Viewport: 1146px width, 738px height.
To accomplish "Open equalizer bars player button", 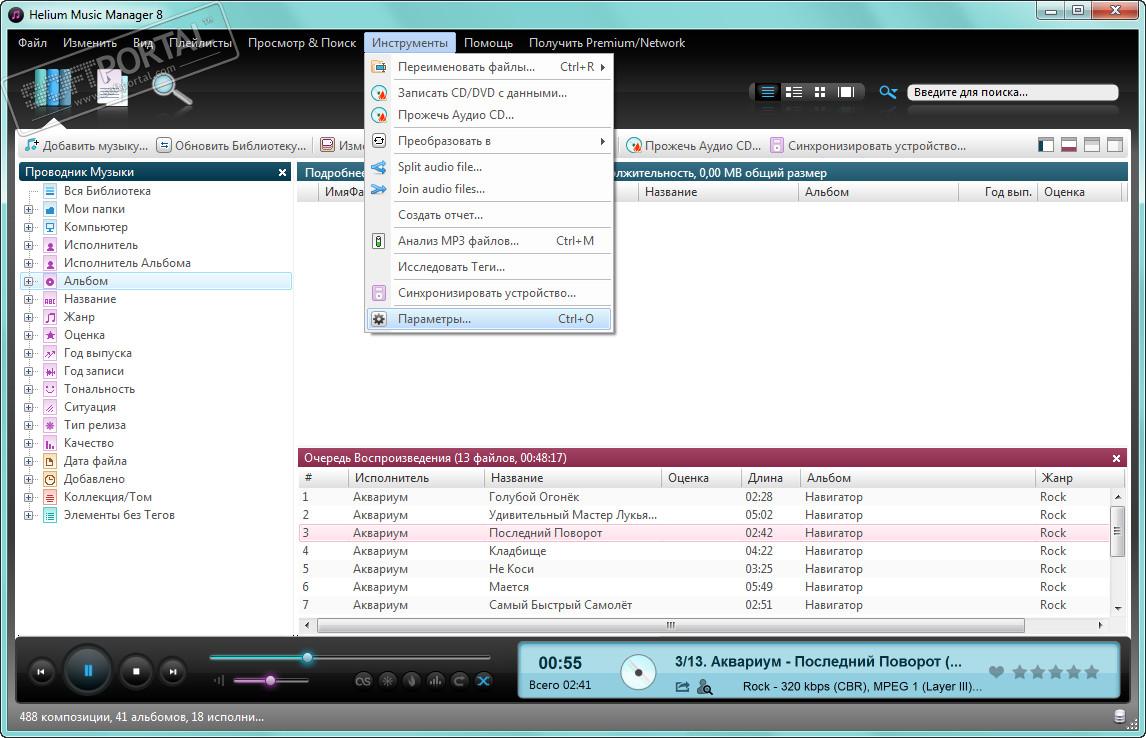I will coord(436,680).
